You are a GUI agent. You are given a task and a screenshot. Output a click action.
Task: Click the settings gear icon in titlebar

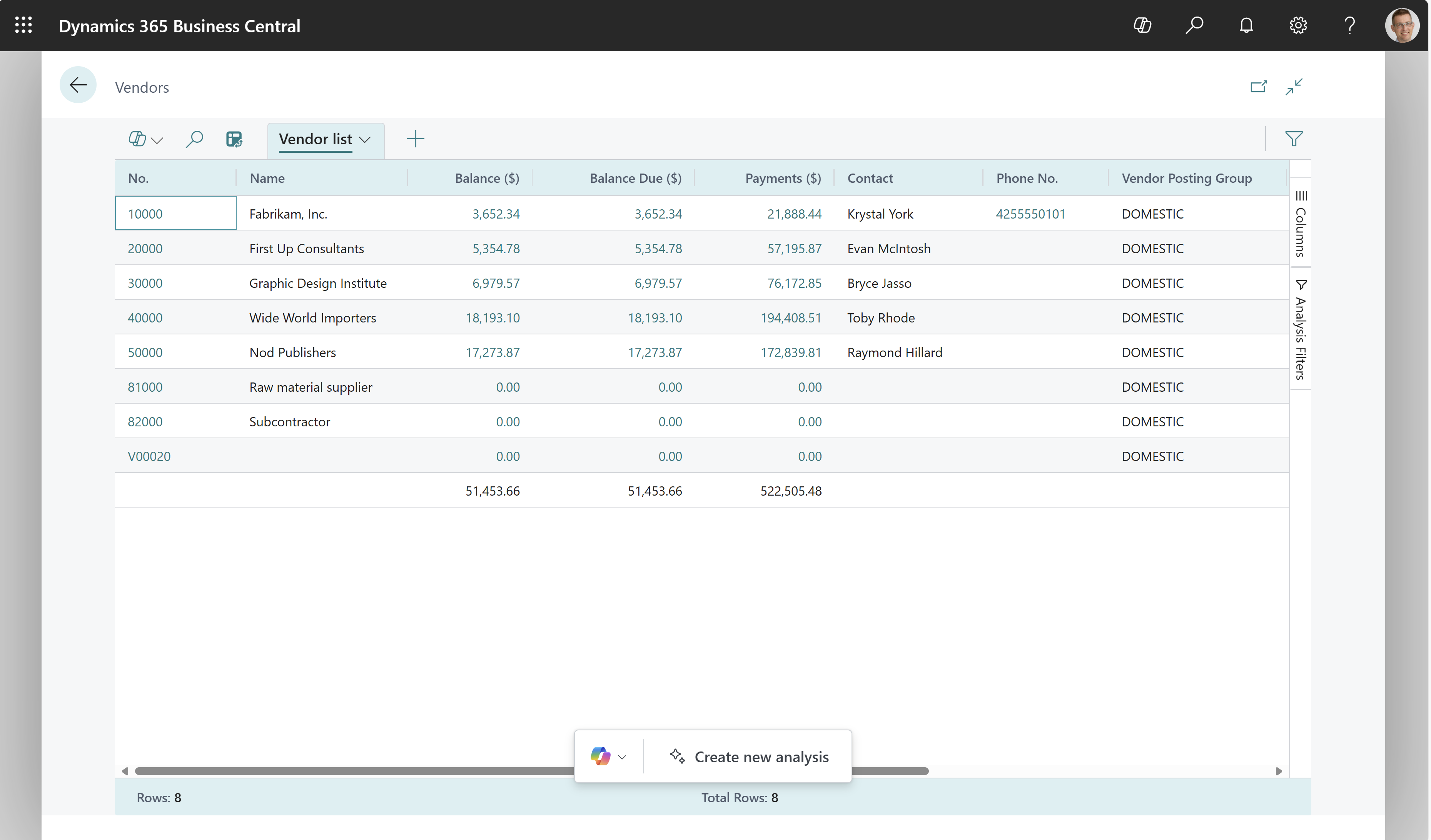pos(1299,25)
